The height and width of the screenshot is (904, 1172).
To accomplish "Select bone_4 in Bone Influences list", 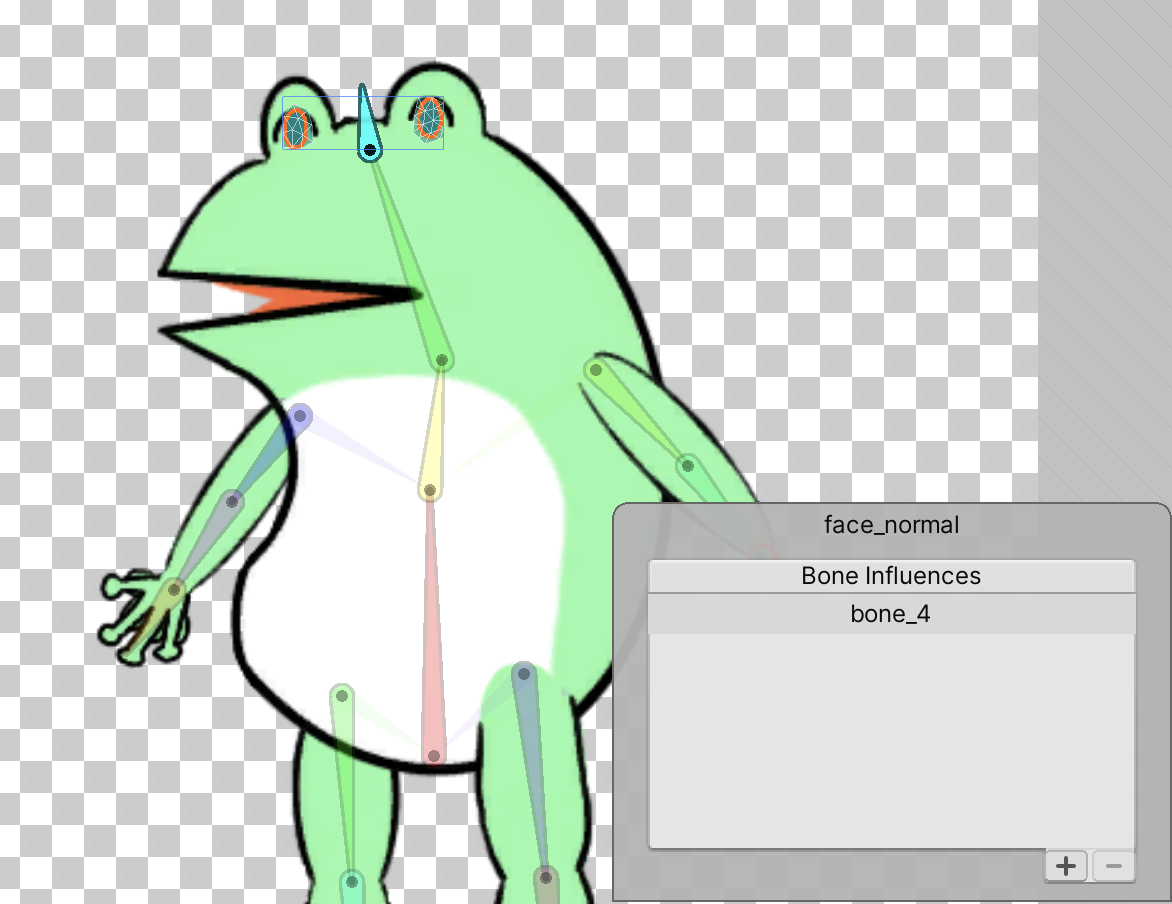I will click(x=891, y=614).
